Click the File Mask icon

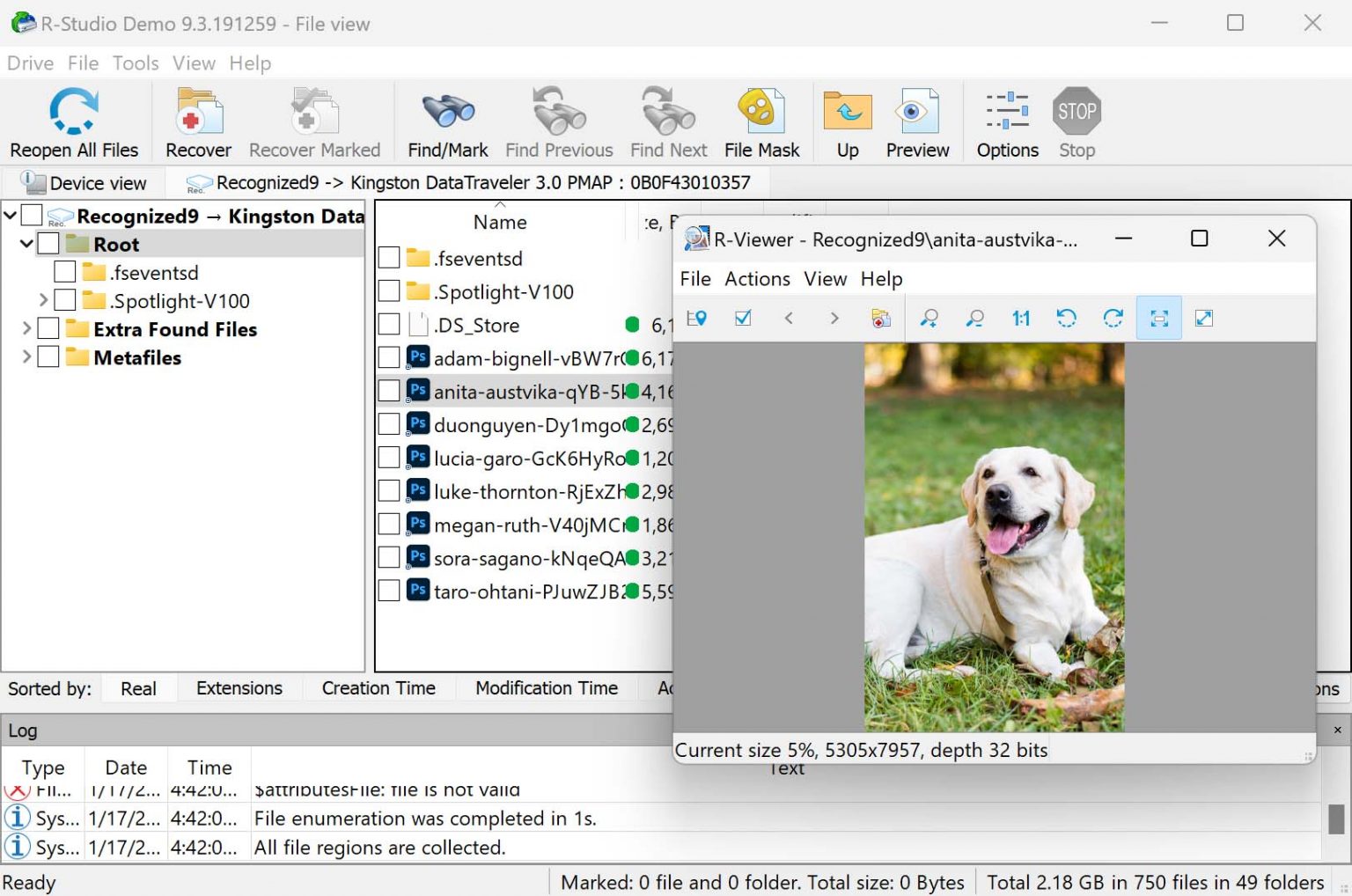760,121
